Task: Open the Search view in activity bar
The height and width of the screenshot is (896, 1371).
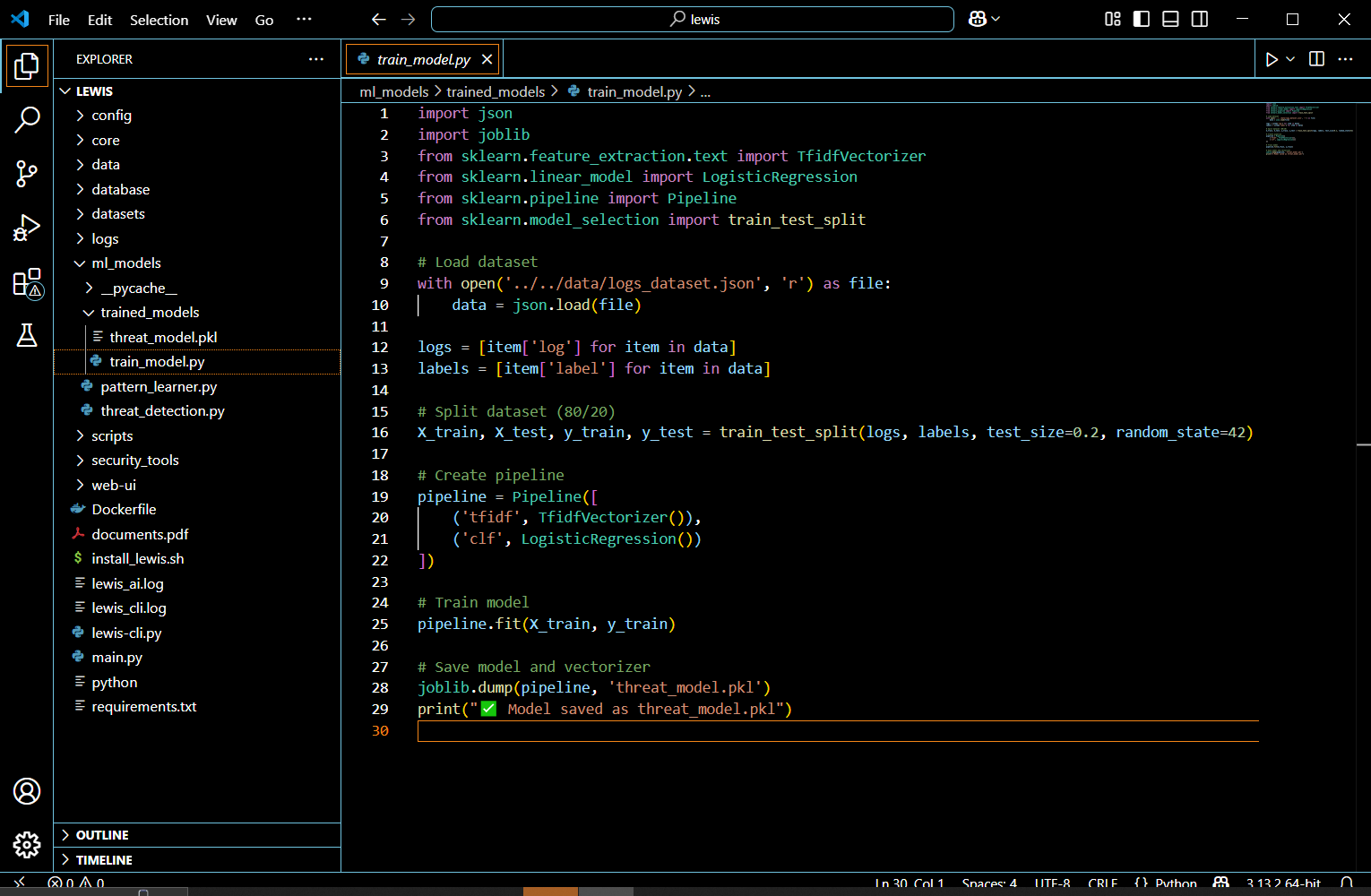Action: pyautogui.click(x=27, y=119)
